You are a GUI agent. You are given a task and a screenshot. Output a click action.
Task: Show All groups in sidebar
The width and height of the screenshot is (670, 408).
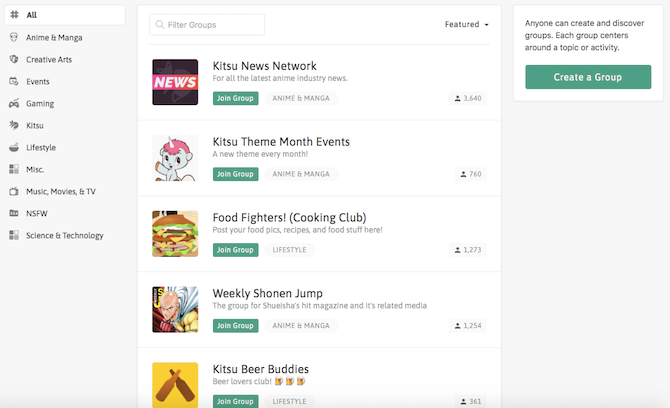click(65, 15)
